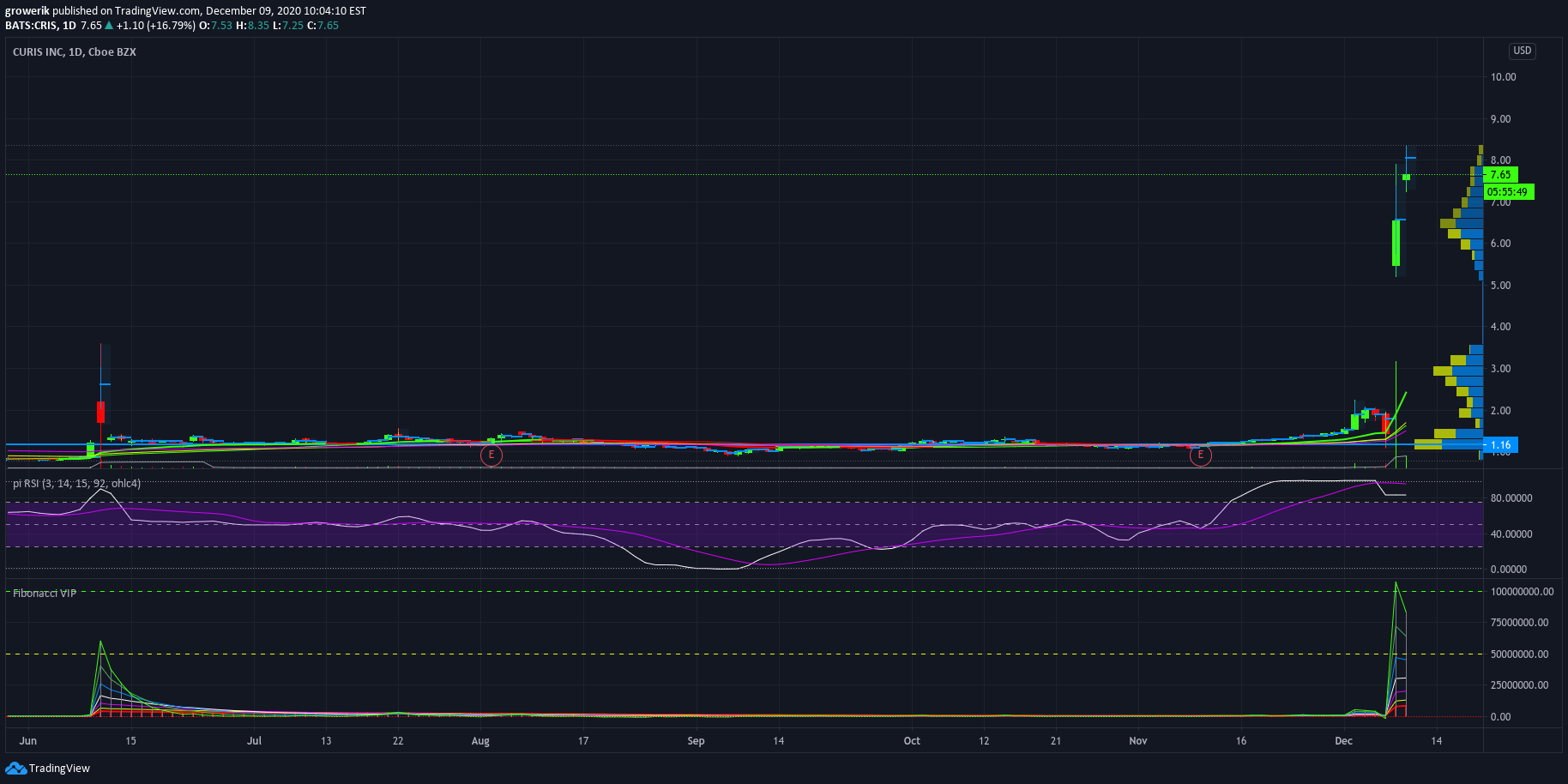The width and height of the screenshot is (1568, 784).
Task: Click the TradingView cloud logo icon
Action: pos(15,768)
